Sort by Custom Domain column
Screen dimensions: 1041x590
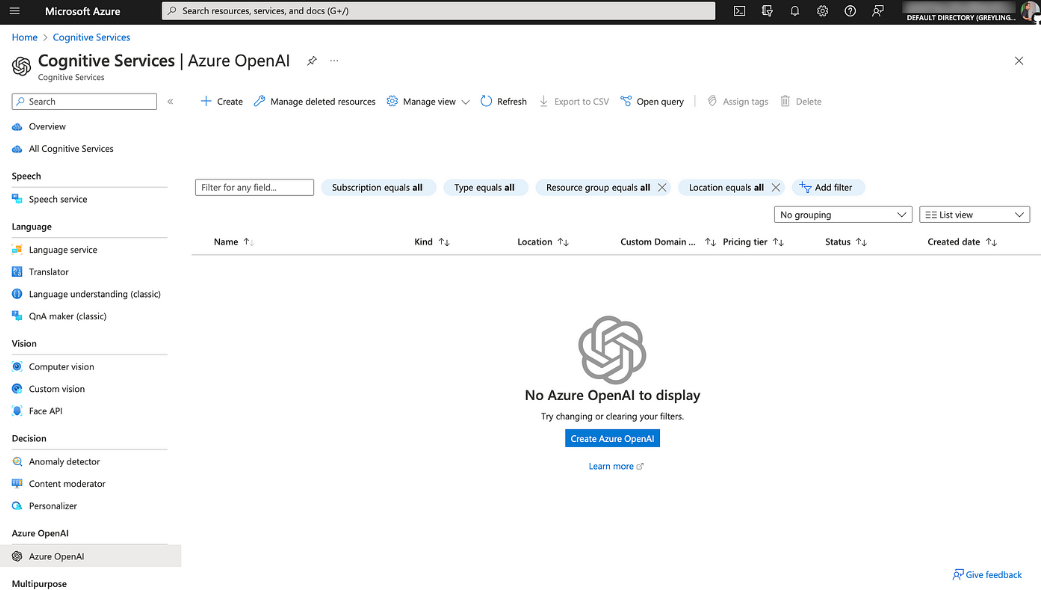pyautogui.click(x=667, y=242)
